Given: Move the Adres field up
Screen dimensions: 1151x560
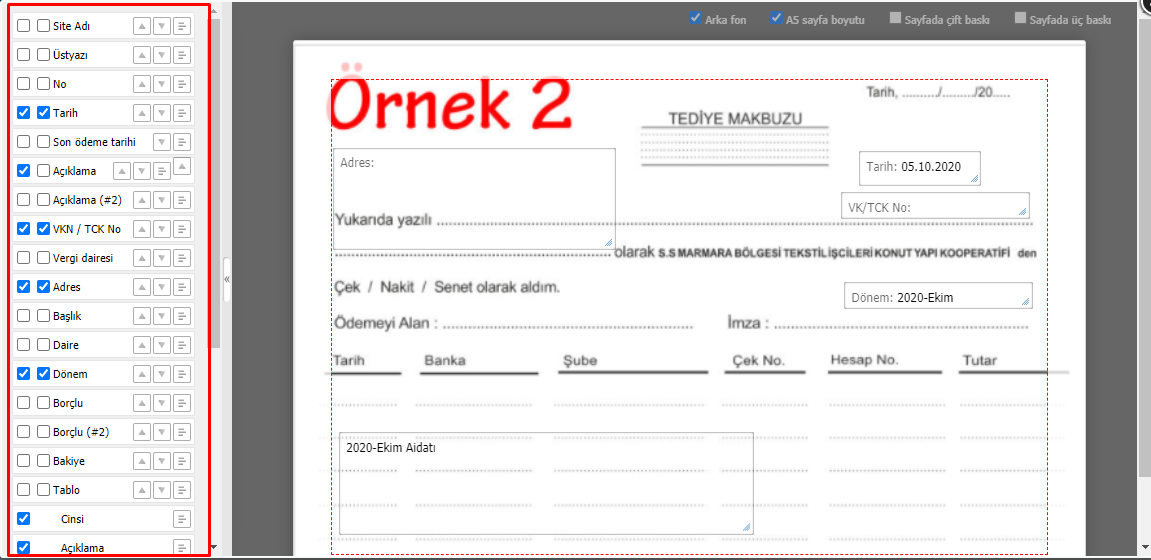Looking at the screenshot, I should 142,287.
